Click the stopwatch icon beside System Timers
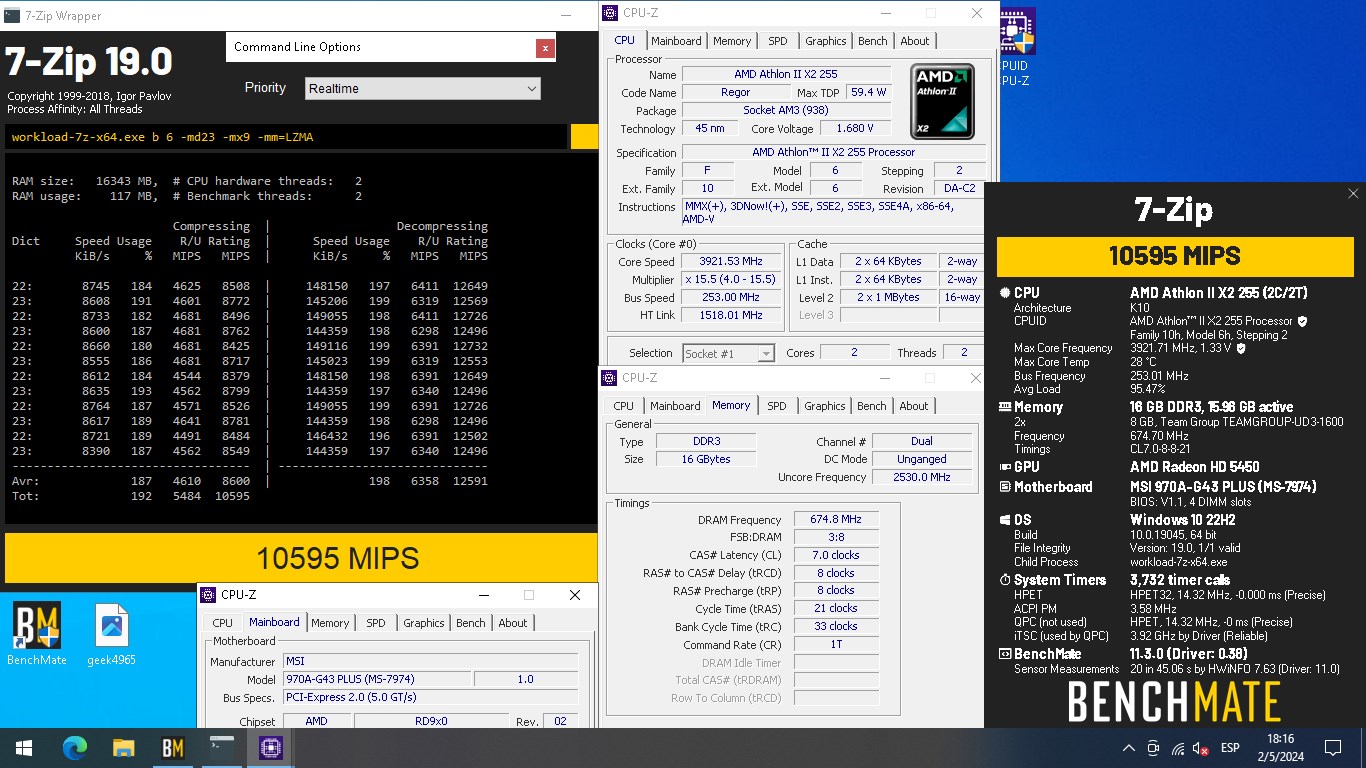The image size is (1366, 768). tap(1005, 580)
